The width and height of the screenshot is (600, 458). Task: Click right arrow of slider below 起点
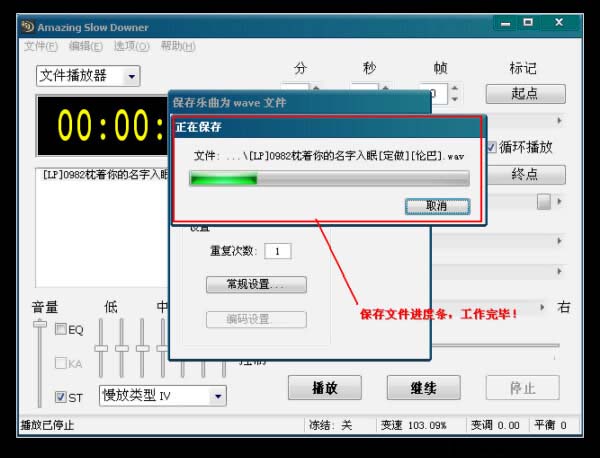[559, 121]
